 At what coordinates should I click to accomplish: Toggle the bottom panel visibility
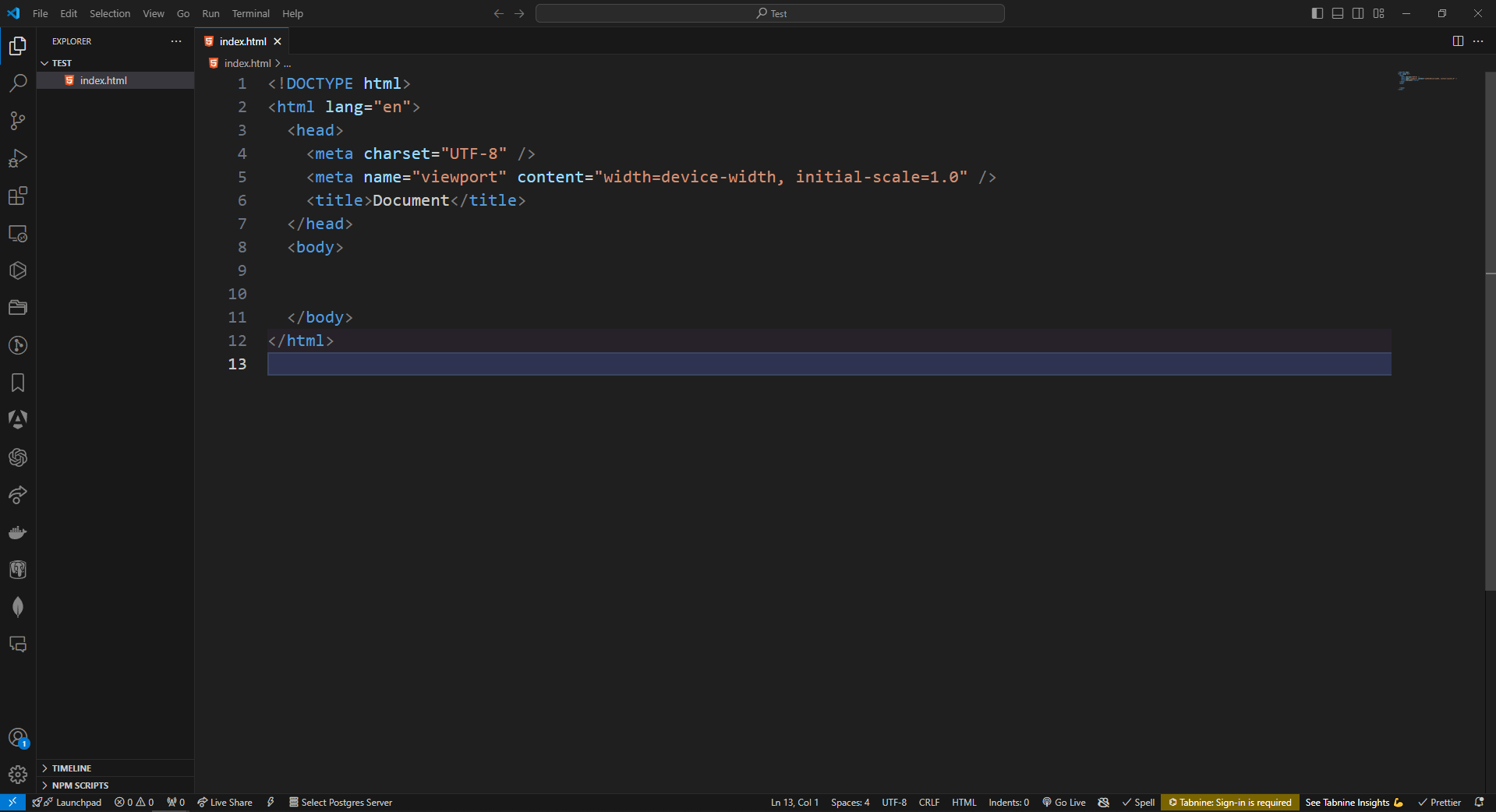1338,13
